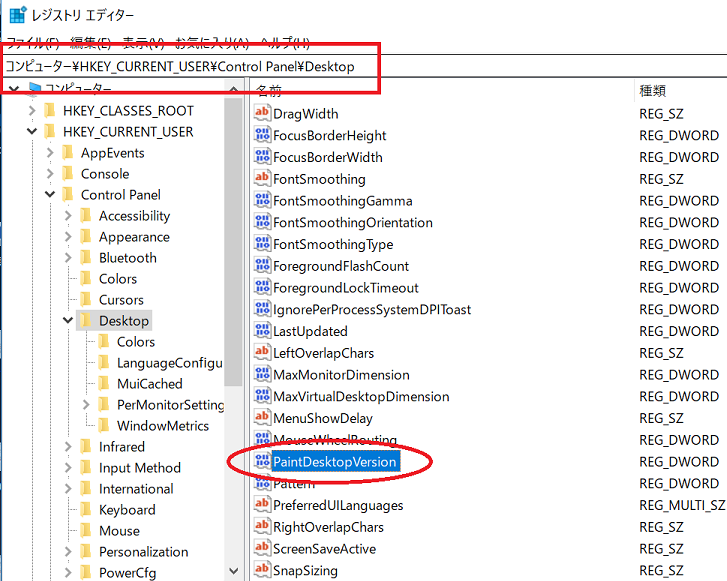Expand the Input Method key

[68, 467]
